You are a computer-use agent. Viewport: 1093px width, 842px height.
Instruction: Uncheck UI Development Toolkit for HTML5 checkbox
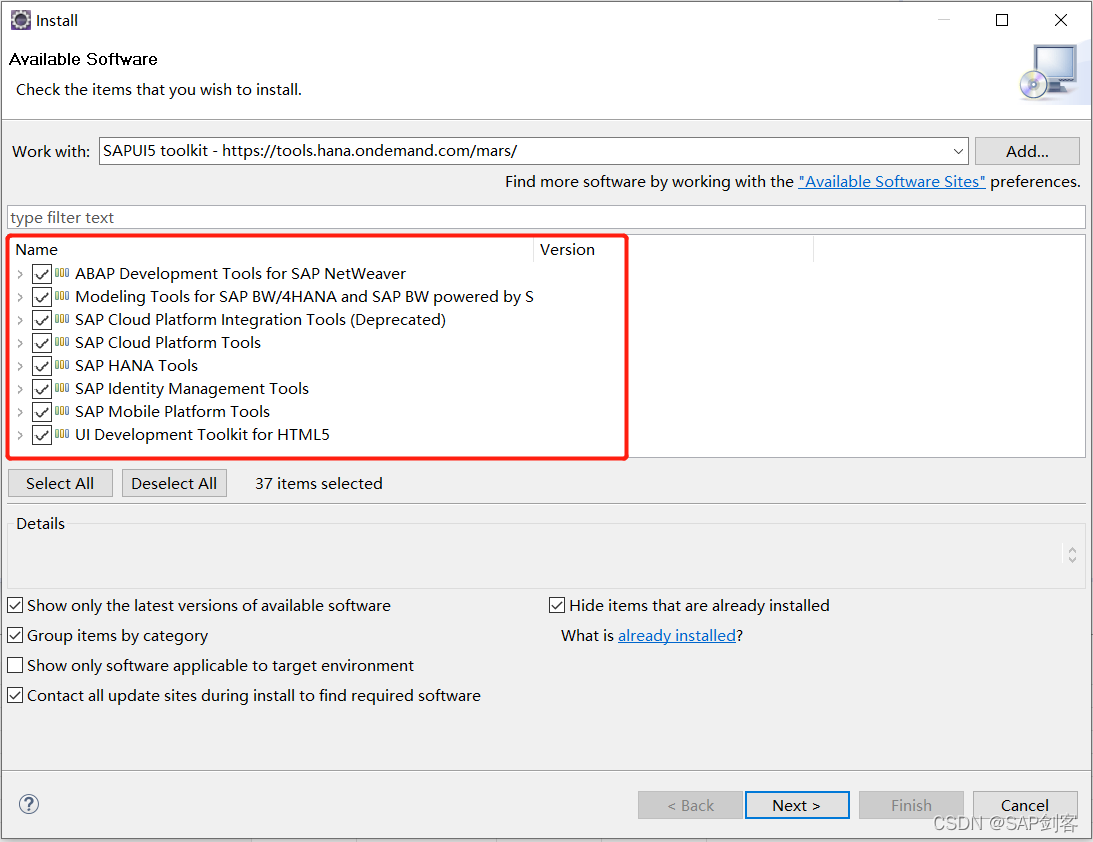point(42,435)
